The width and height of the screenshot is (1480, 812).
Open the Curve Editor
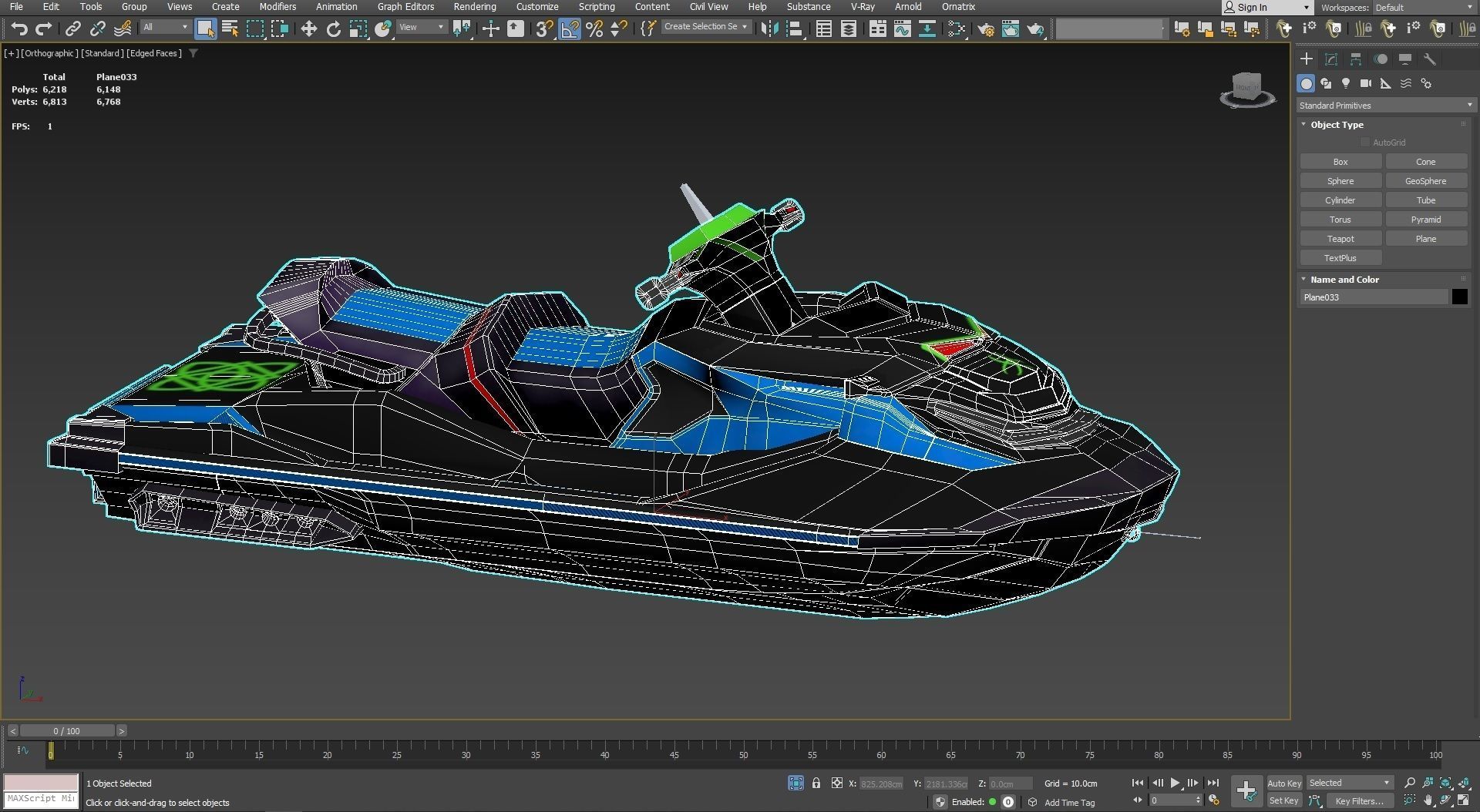[x=902, y=29]
